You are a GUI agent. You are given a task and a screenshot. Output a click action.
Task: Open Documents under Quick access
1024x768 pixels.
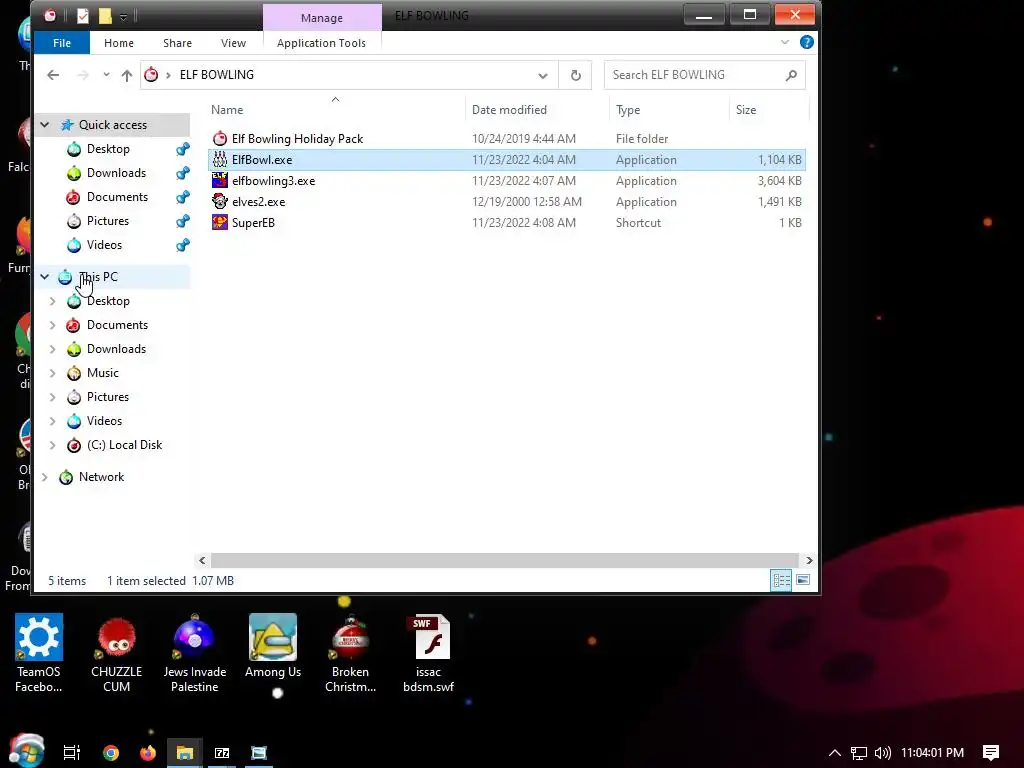(117, 197)
